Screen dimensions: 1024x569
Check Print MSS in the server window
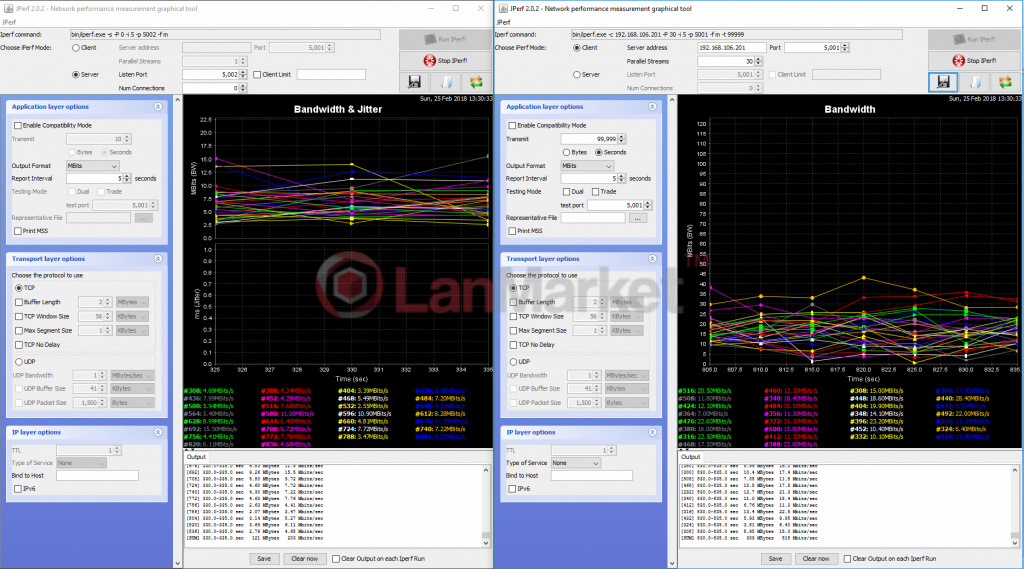tap(16, 230)
